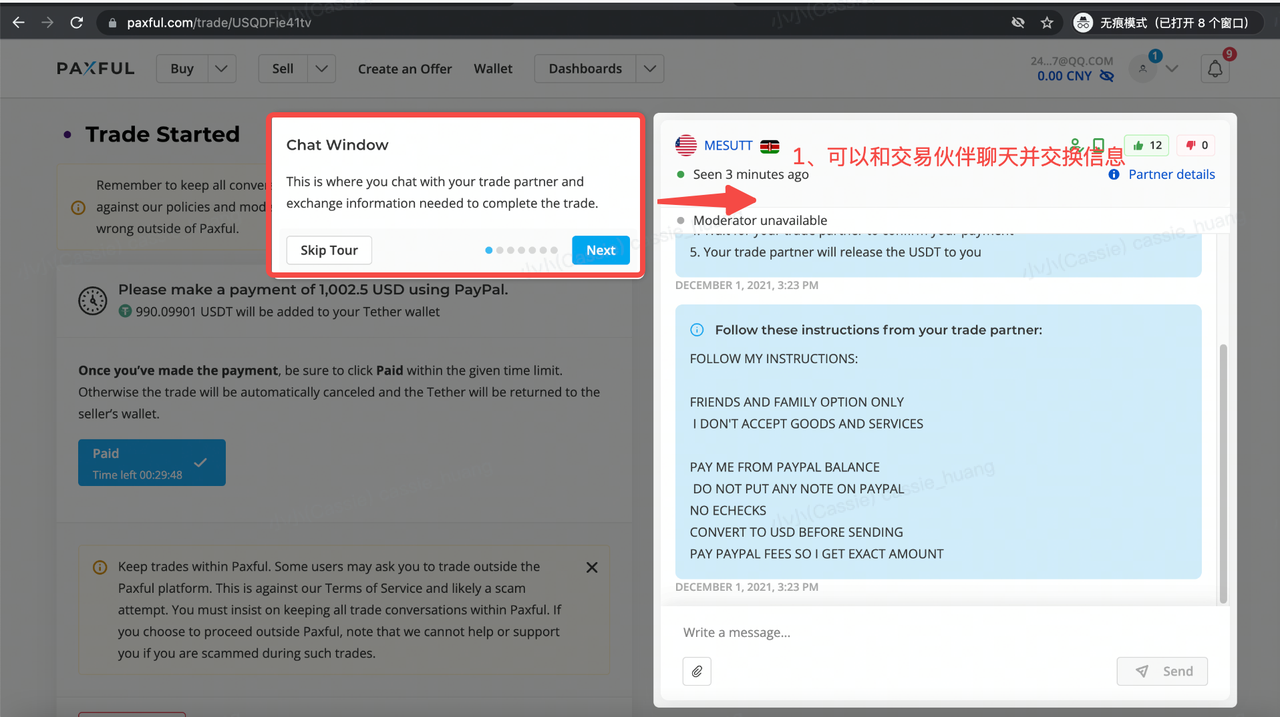Image resolution: width=1280 pixels, height=717 pixels.
Task: Expand the account menu chevron
Action: point(1172,69)
